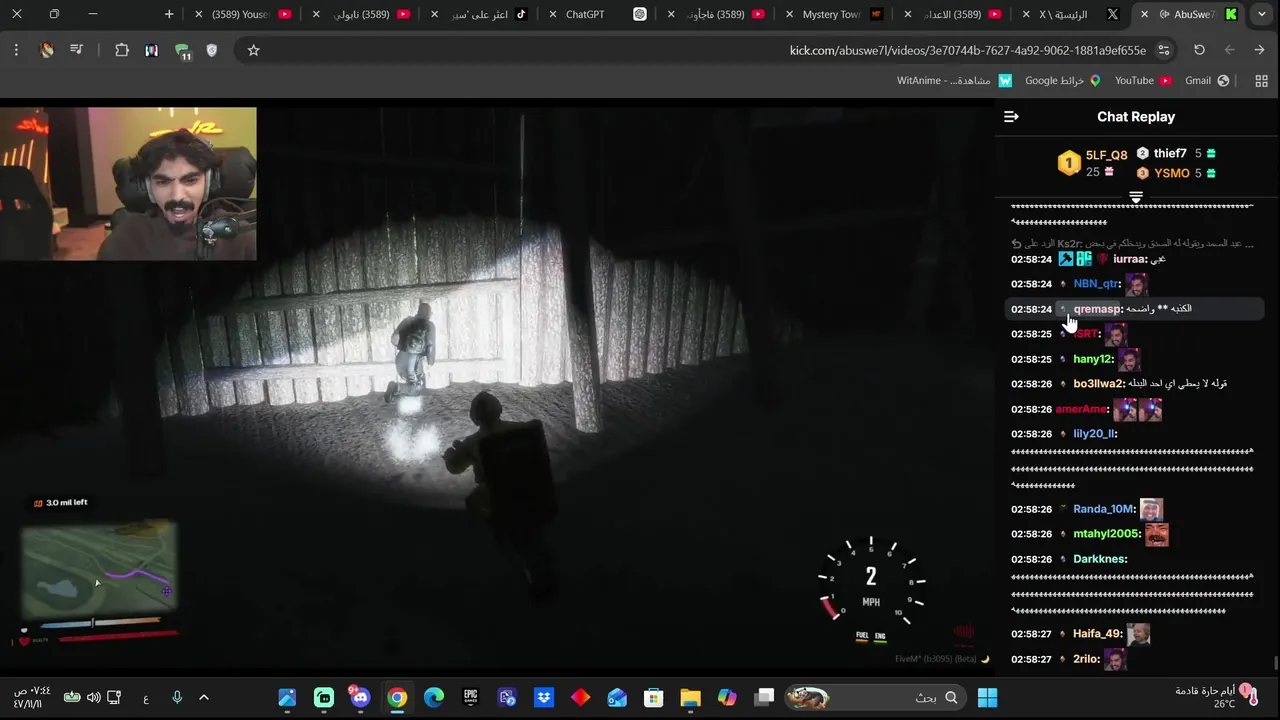Image resolution: width=1280 pixels, height=720 pixels.
Task: Open thief7 leaderboard entry
Action: (x=1176, y=154)
